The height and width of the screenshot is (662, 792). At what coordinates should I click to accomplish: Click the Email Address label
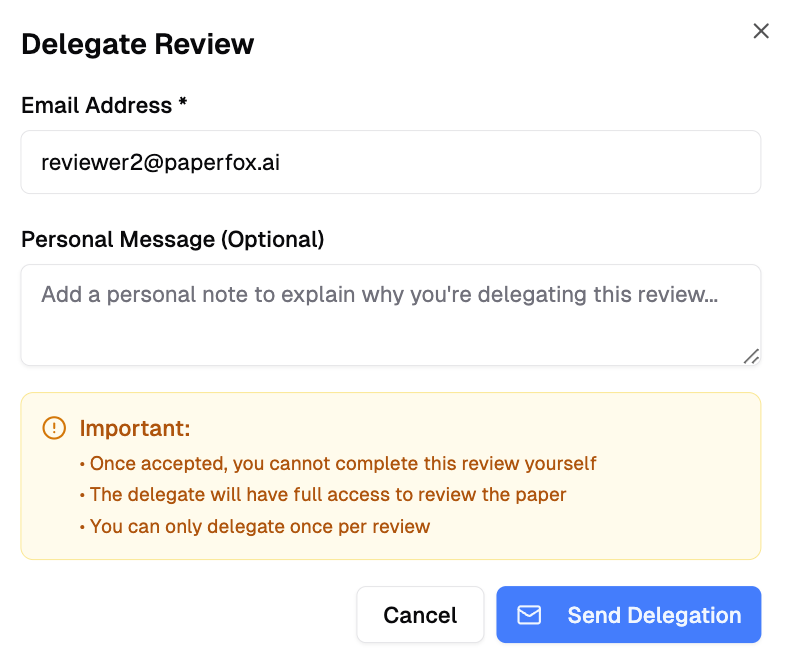tap(97, 106)
